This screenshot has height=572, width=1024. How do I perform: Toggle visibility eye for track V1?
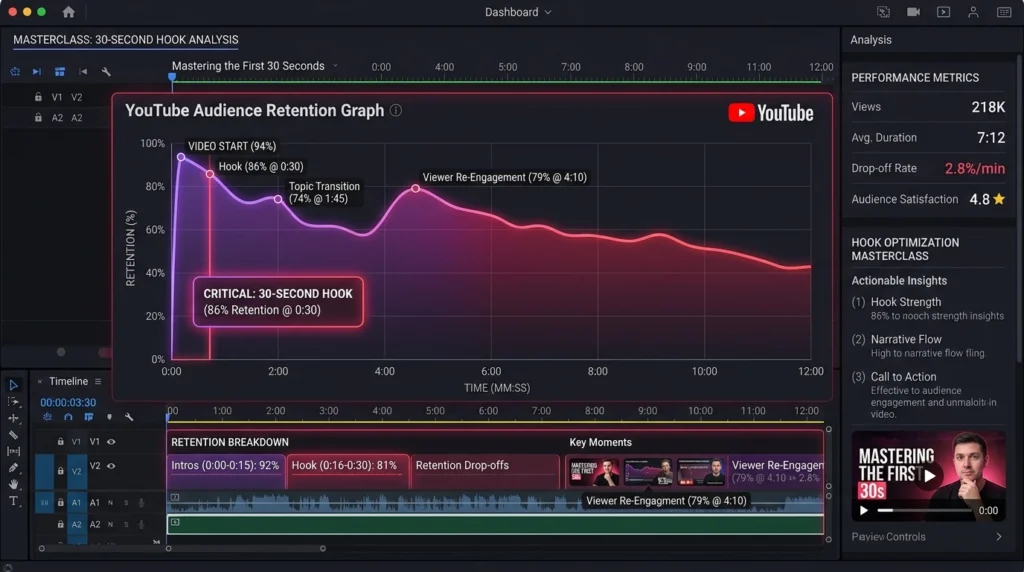[x=111, y=441]
